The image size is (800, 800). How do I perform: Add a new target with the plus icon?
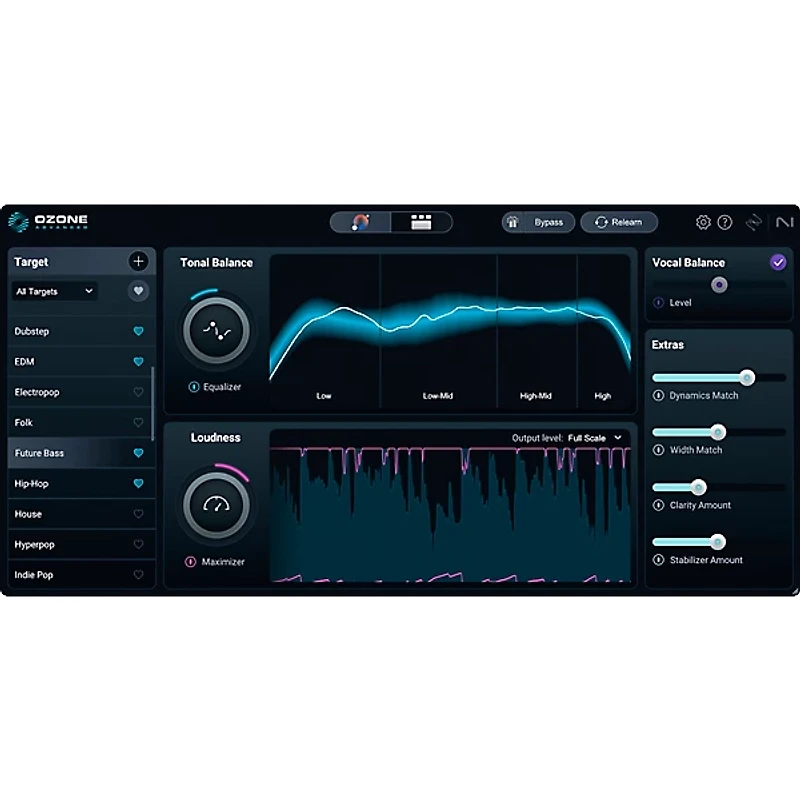(x=138, y=261)
